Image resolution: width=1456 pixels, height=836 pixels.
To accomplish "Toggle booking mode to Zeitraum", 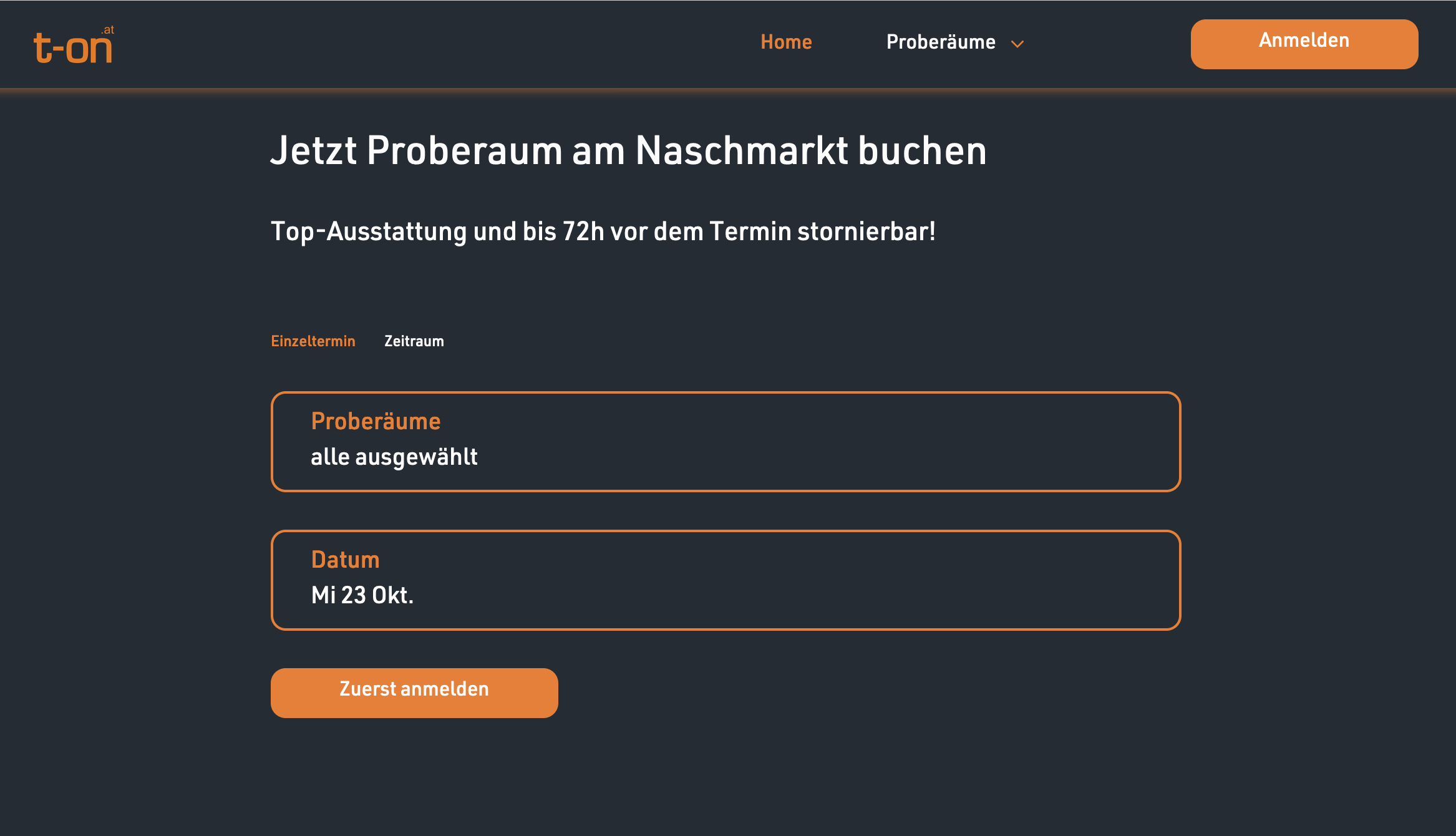I will click(414, 341).
